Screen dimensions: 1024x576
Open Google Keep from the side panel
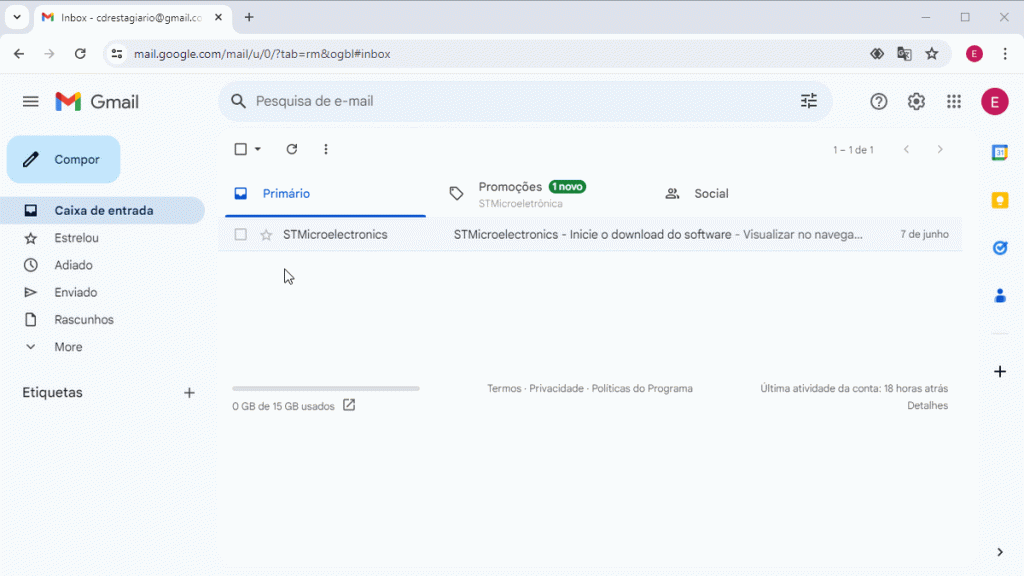(x=999, y=200)
